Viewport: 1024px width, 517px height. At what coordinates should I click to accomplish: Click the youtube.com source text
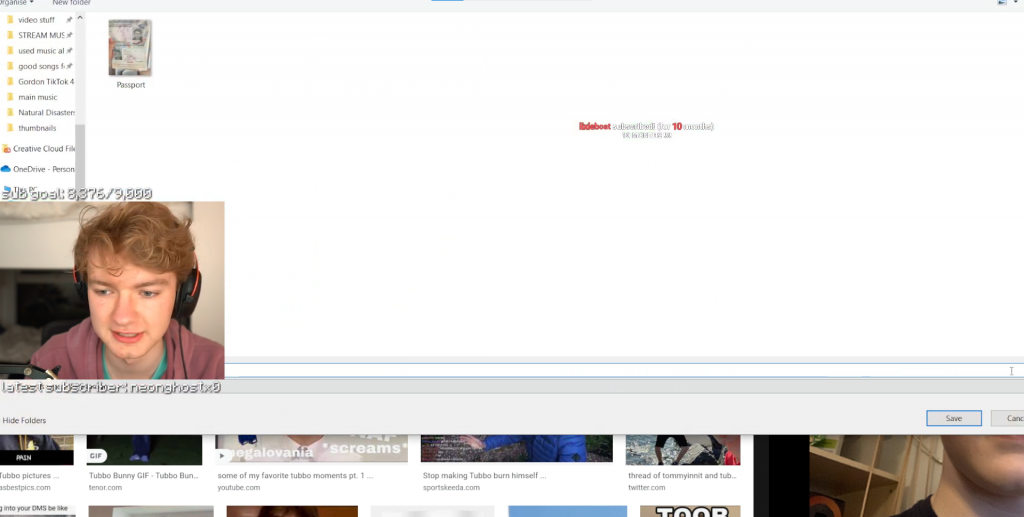pos(238,488)
